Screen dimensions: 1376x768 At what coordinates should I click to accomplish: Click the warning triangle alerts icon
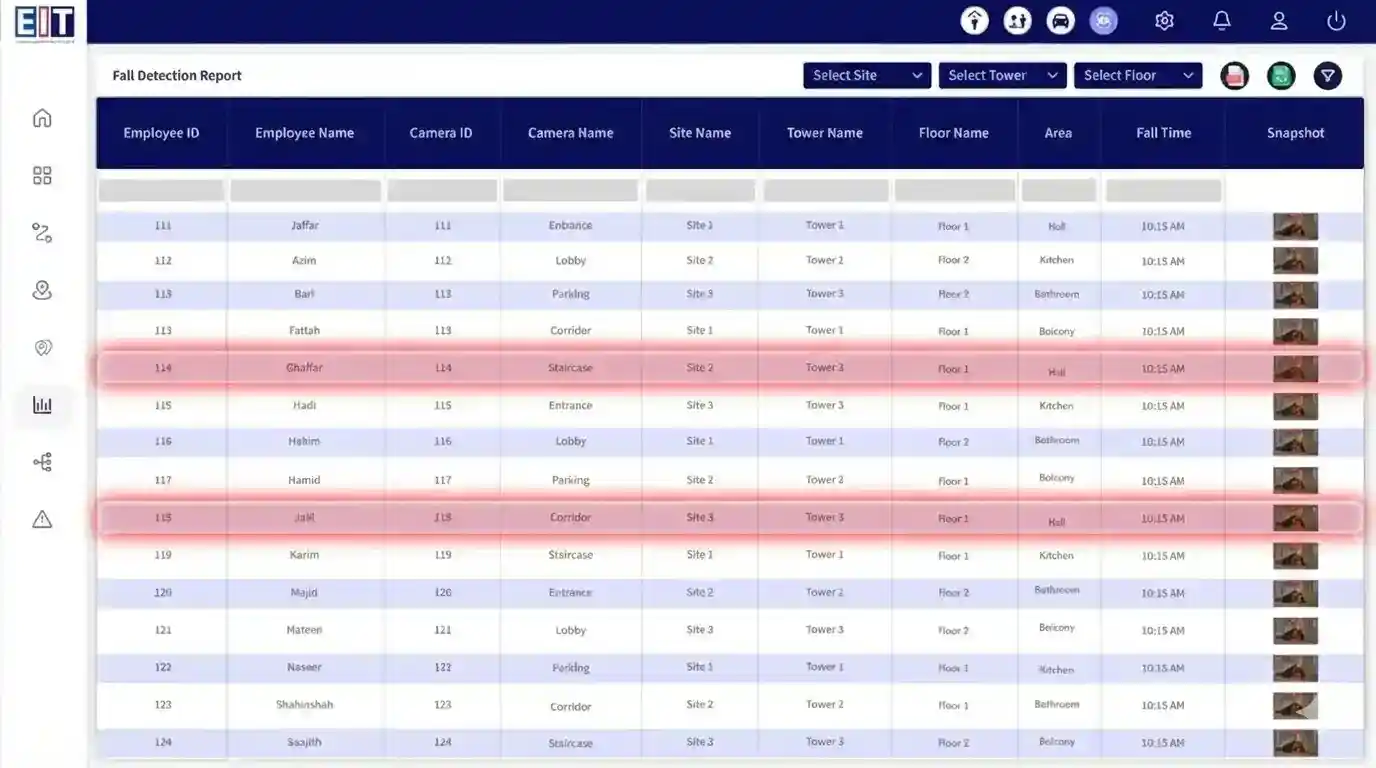tap(42, 519)
